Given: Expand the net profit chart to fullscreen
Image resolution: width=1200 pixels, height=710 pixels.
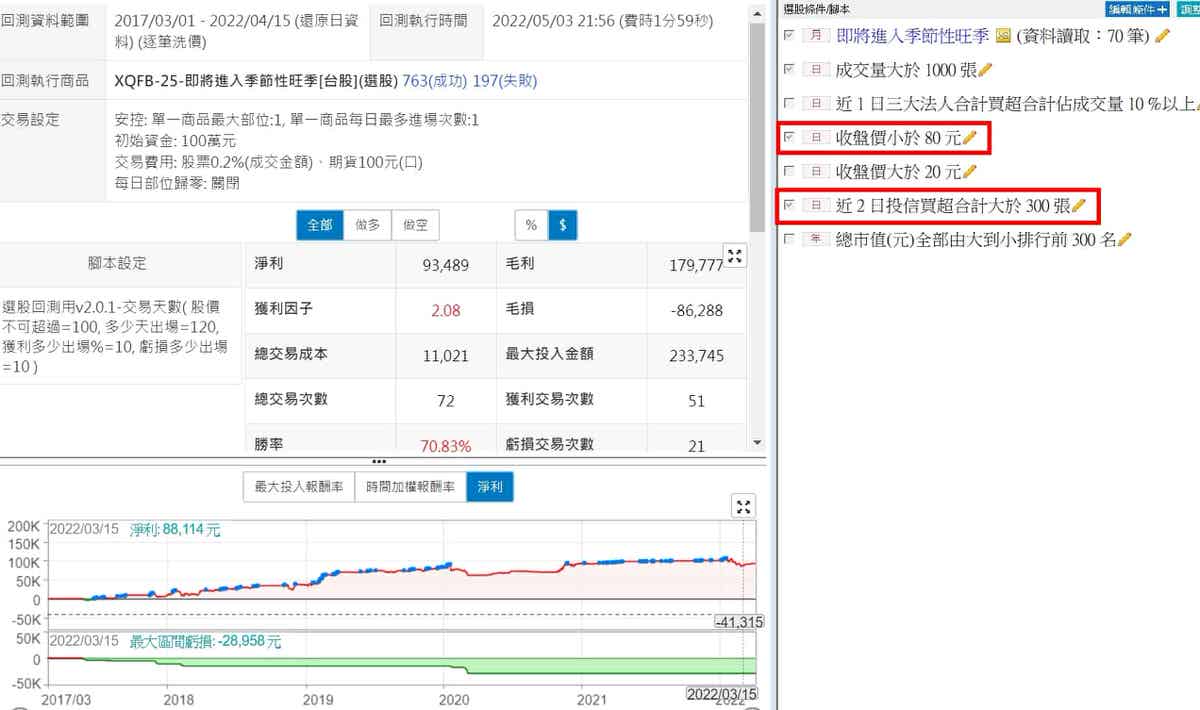Looking at the screenshot, I should tap(743, 506).
